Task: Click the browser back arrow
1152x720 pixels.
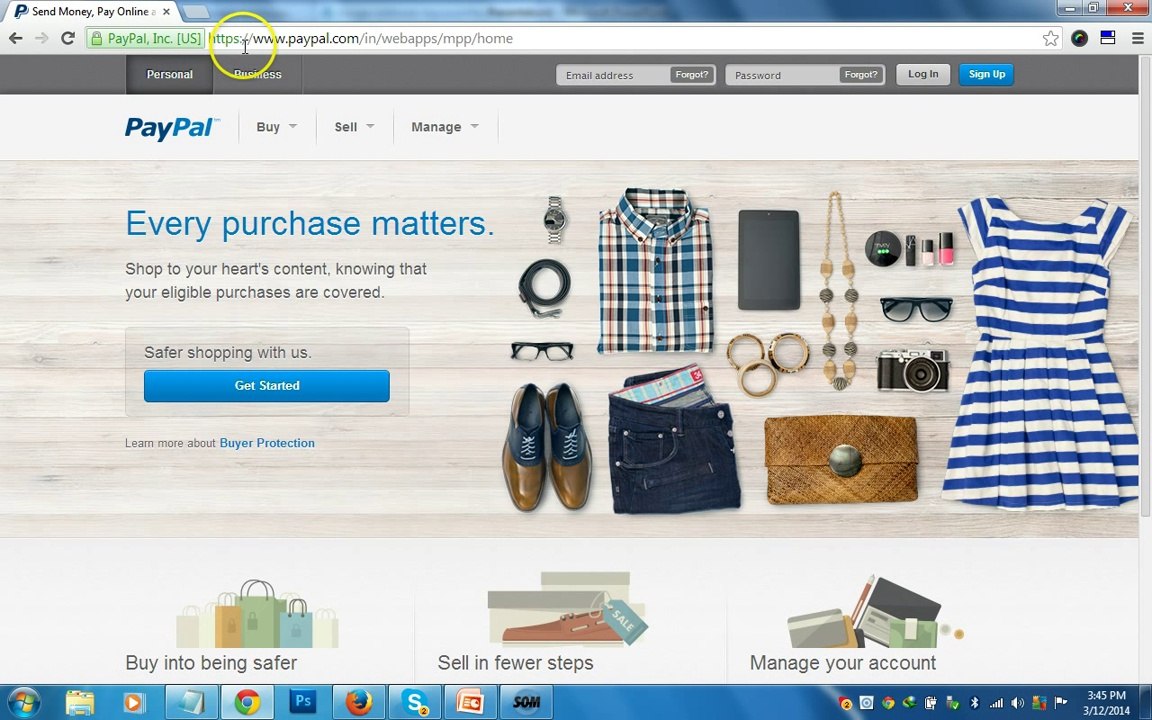Action: point(15,38)
